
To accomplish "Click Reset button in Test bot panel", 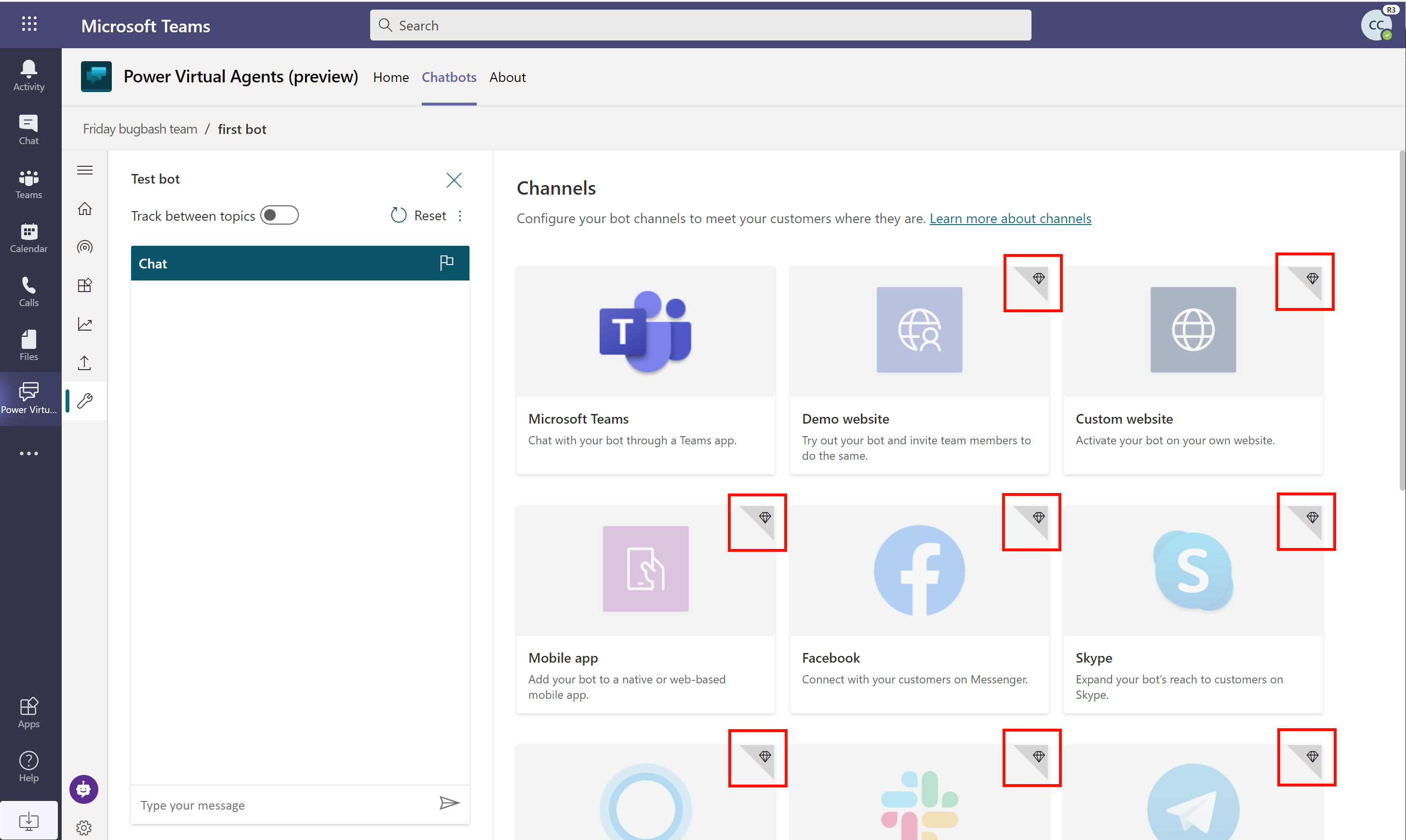I will click(420, 215).
